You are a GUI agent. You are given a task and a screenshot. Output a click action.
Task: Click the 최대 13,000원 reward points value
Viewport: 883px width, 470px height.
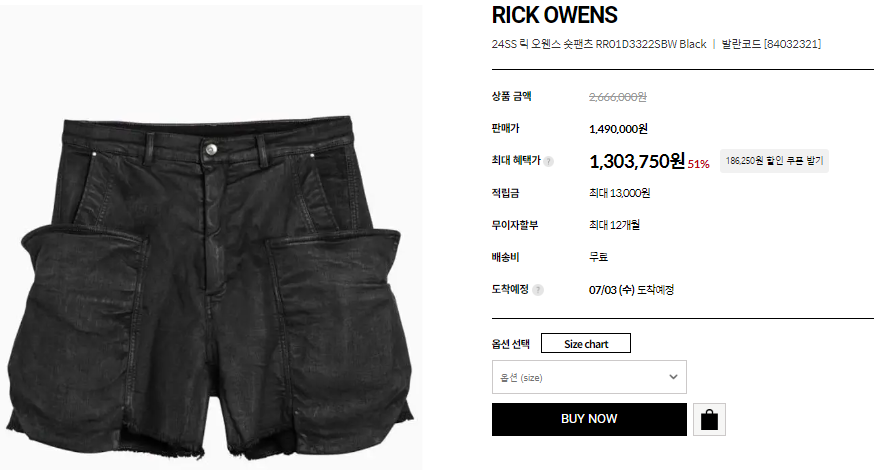tap(619, 193)
